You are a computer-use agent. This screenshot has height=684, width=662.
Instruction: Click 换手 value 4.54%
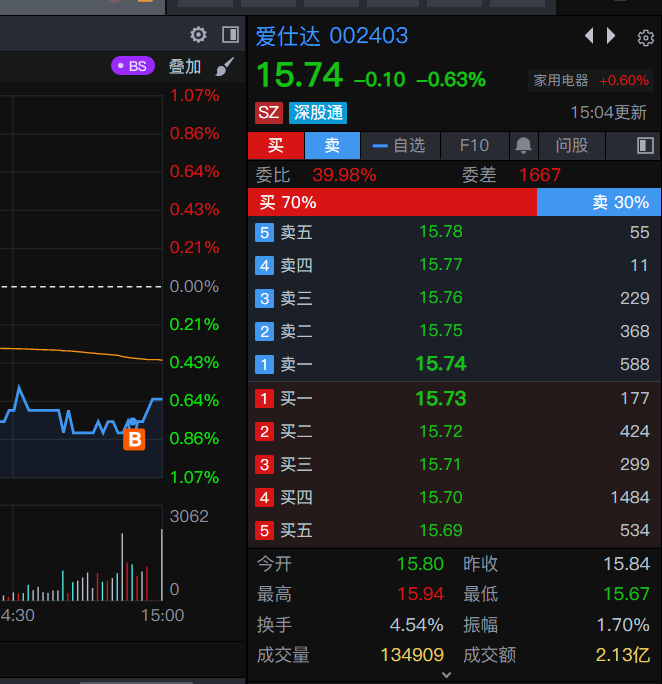(416, 625)
